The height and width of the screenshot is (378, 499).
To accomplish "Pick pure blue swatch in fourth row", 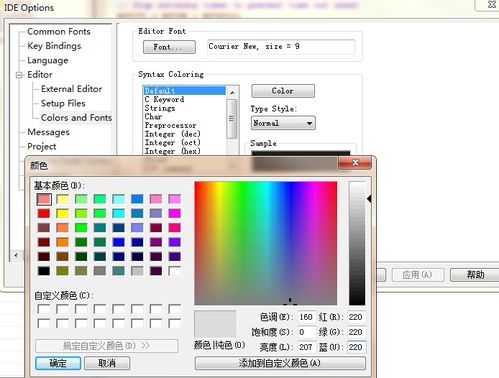I will pyautogui.click(x=118, y=242).
